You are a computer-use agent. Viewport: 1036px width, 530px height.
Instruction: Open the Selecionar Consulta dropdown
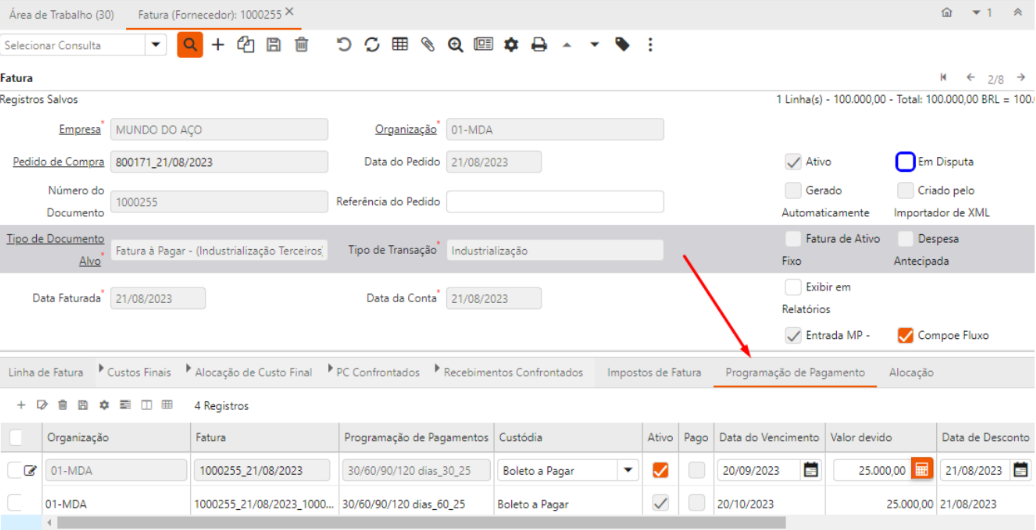(x=156, y=45)
